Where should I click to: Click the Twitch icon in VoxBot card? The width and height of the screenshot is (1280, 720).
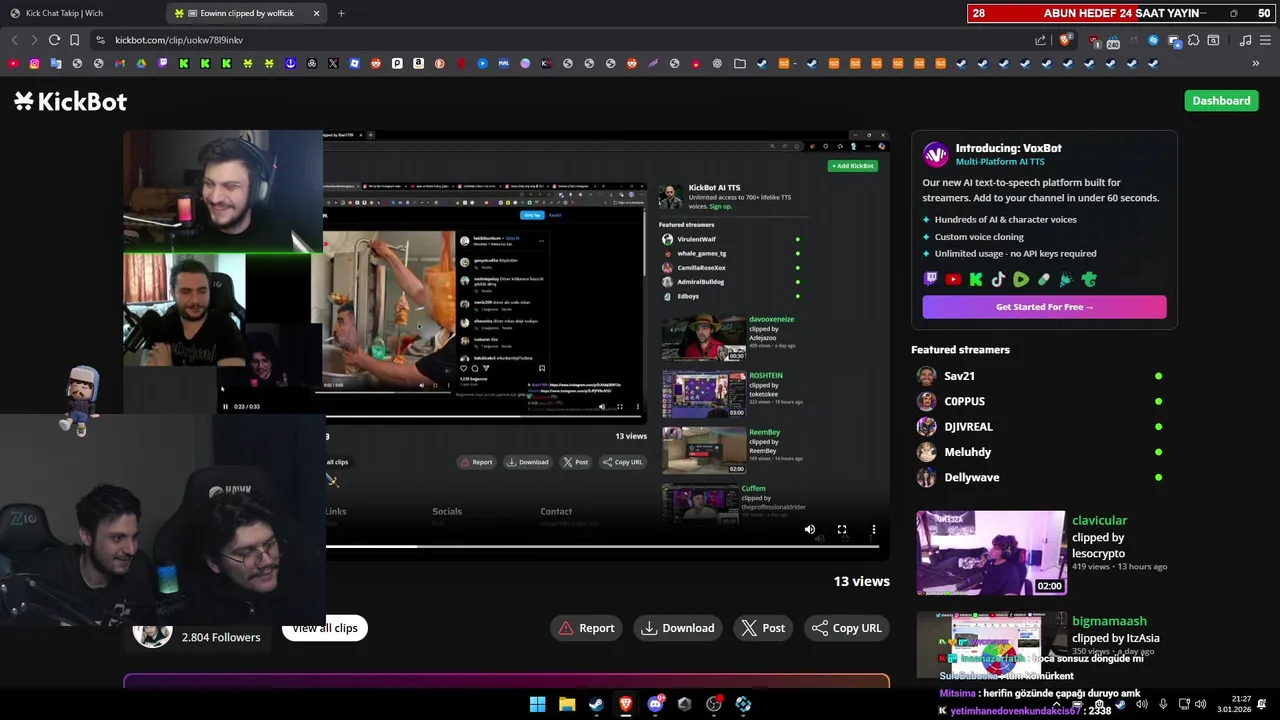[931, 280]
